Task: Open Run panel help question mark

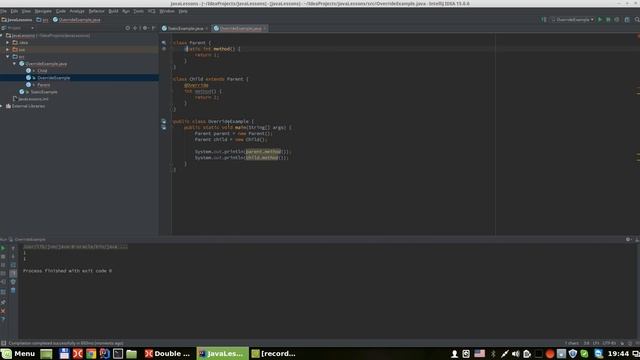Action: [x=3, y=319]
